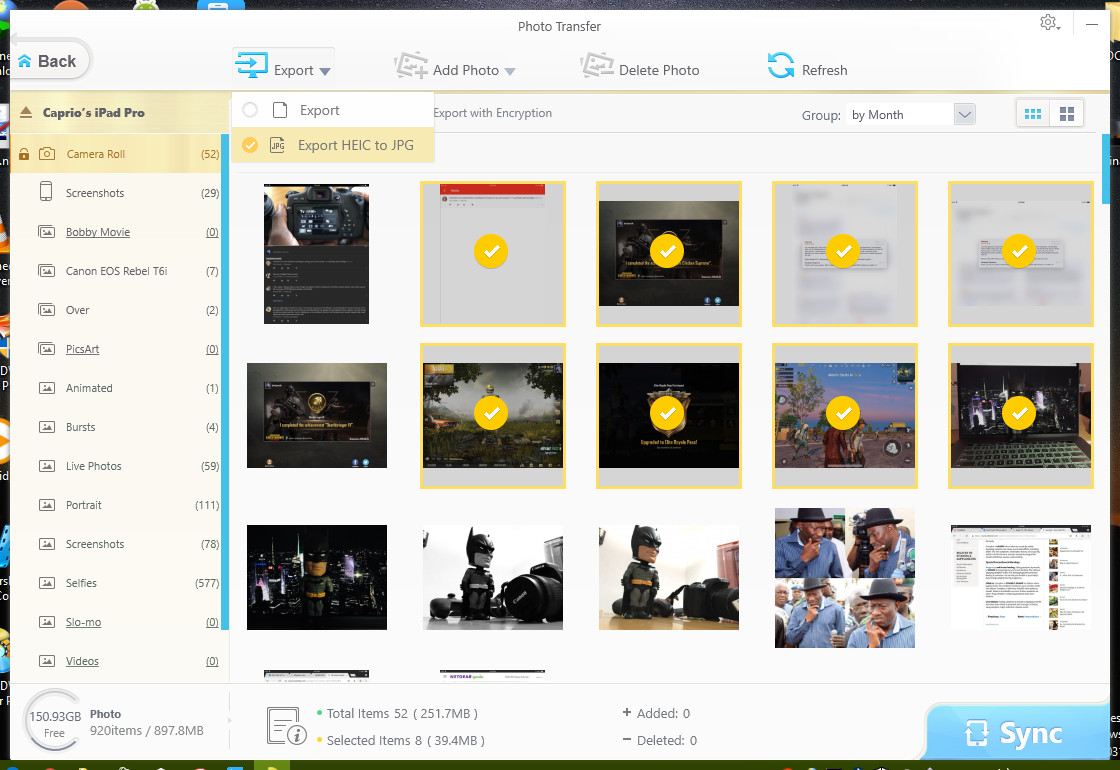
Task: Deselect Elite Royale Pass thumbnail
Action: 669,416
